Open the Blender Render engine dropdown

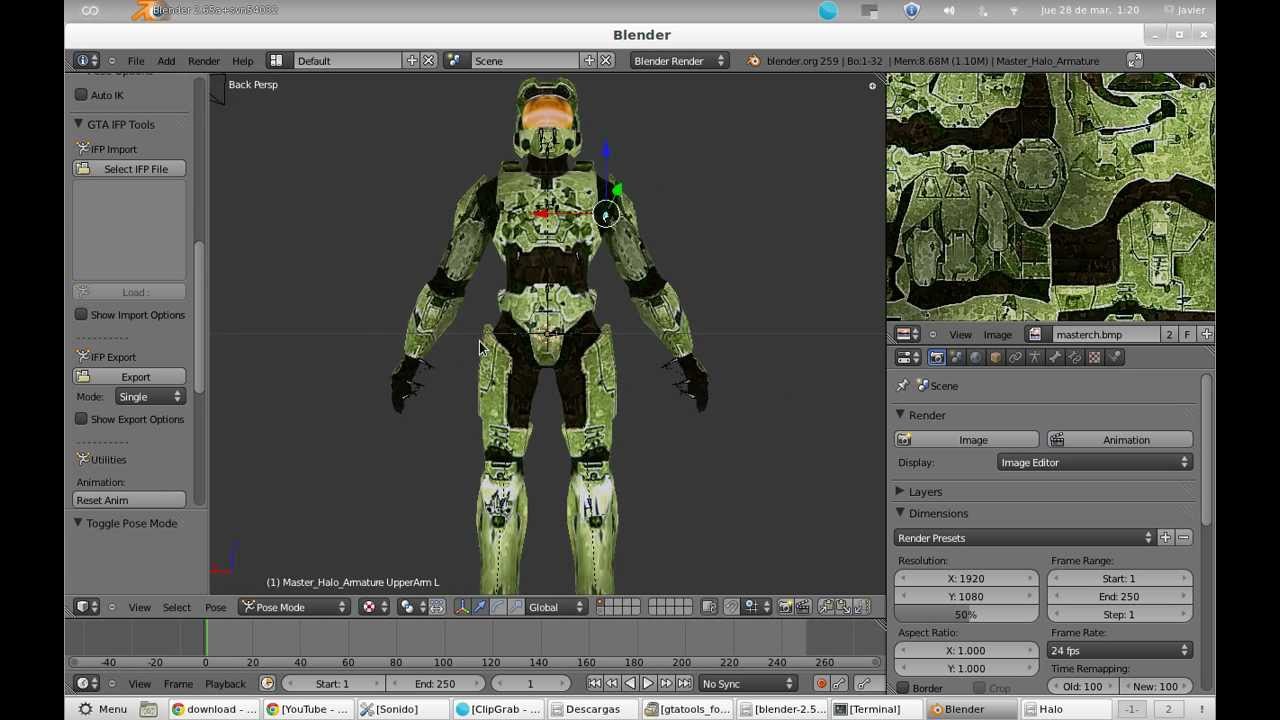tap(679, 61)
